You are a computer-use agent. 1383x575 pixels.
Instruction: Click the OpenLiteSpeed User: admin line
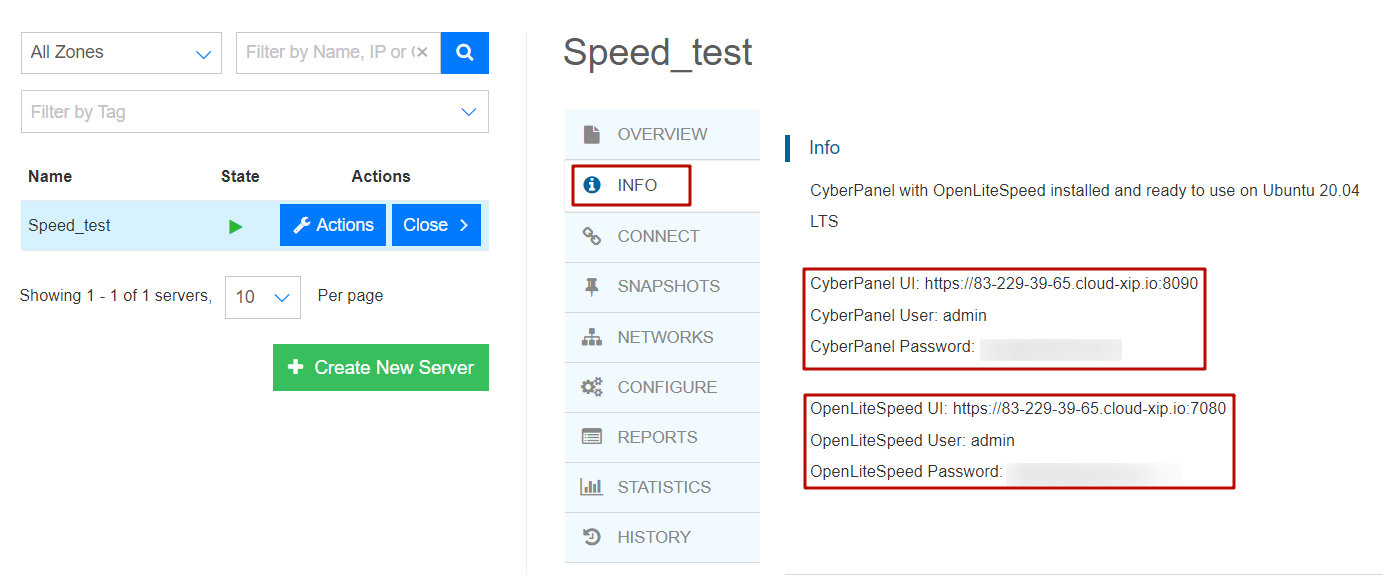click(912, 440)
